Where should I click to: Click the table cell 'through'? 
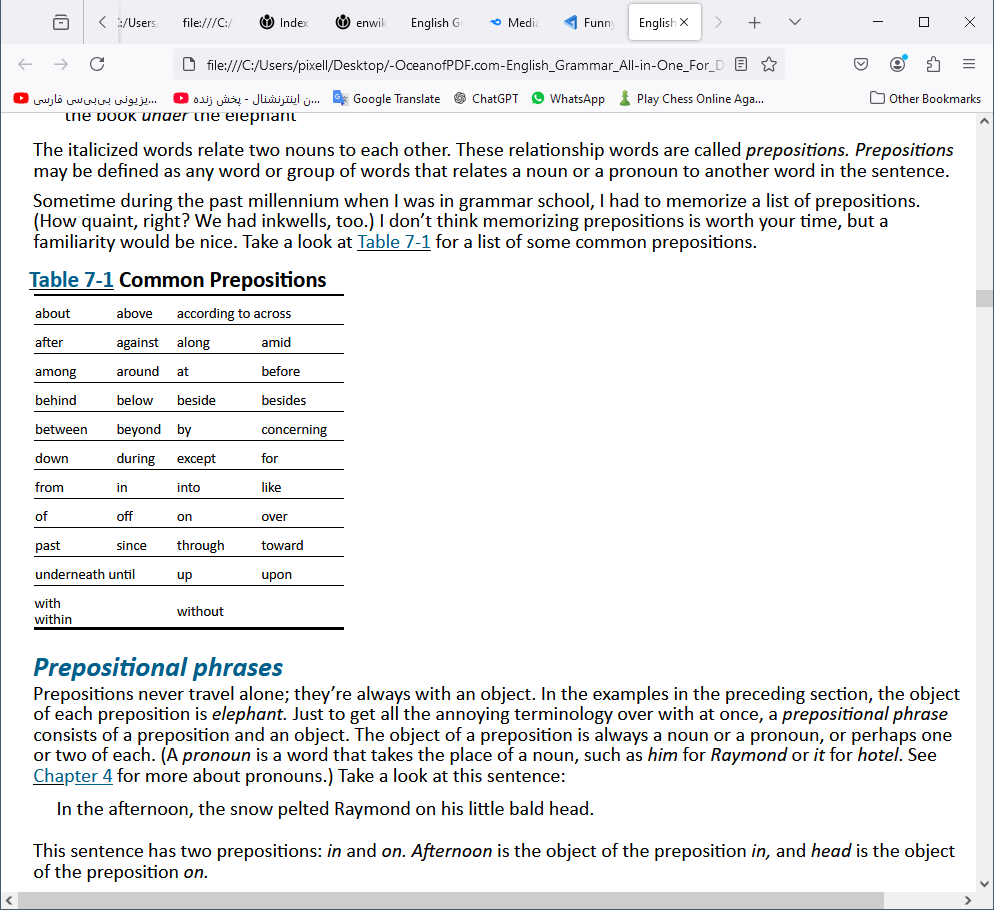tap(200, 545)
